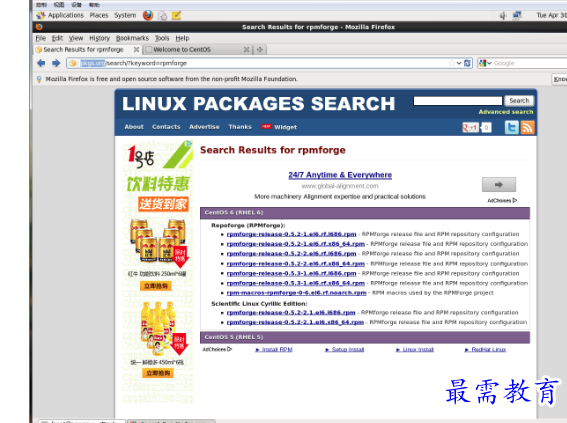
Task: Open the View menu
Action: click(x=76, y=38)
